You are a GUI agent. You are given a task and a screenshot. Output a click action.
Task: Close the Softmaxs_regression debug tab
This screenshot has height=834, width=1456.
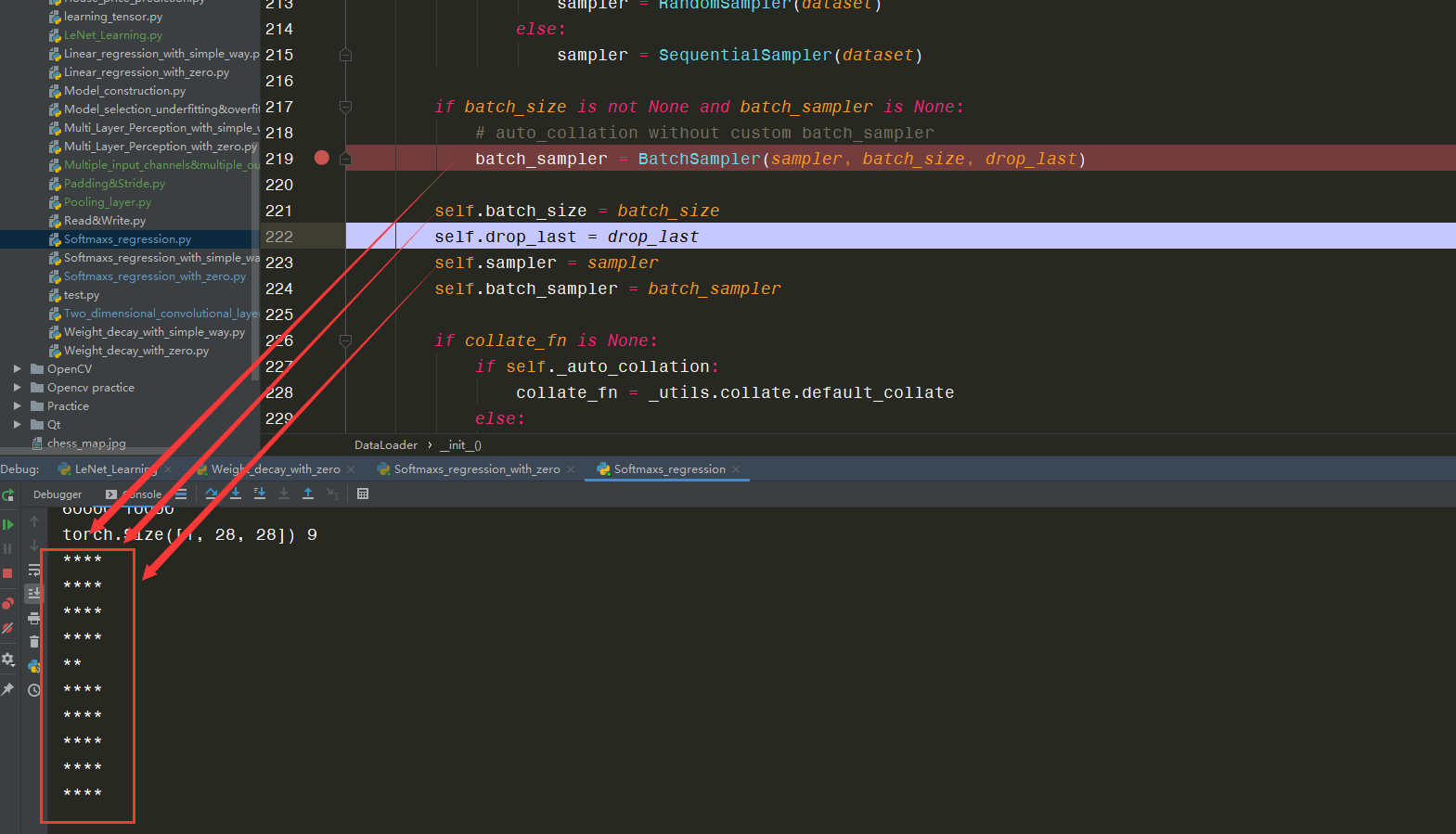736,469
